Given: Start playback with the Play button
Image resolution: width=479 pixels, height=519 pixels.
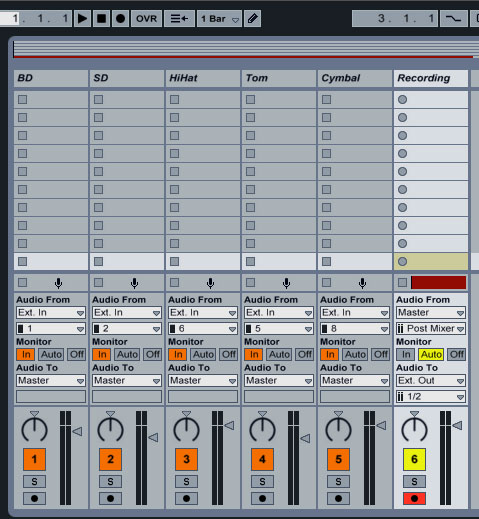Looking at the screenshot, I should point(82,19).
